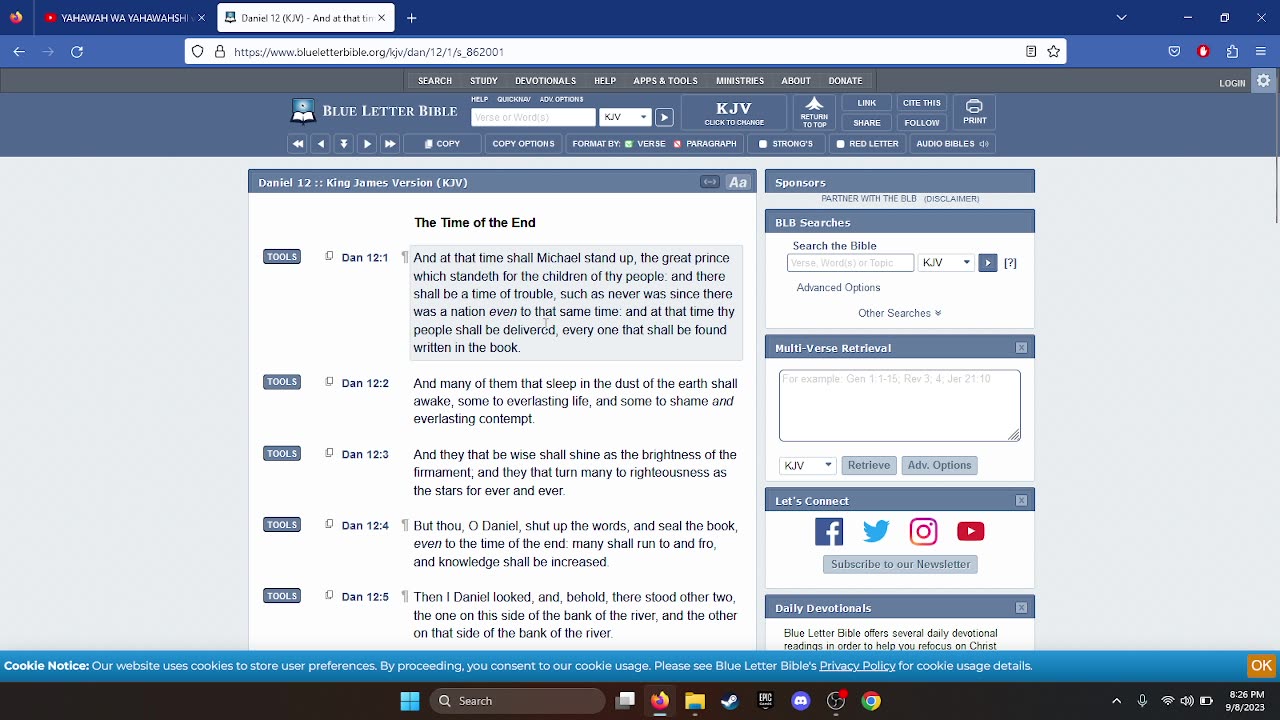The width and height of the screenshot is (1280, 720).
Task: Close the Multi-Verse Retrieval panel
Action: point(1021,348)
